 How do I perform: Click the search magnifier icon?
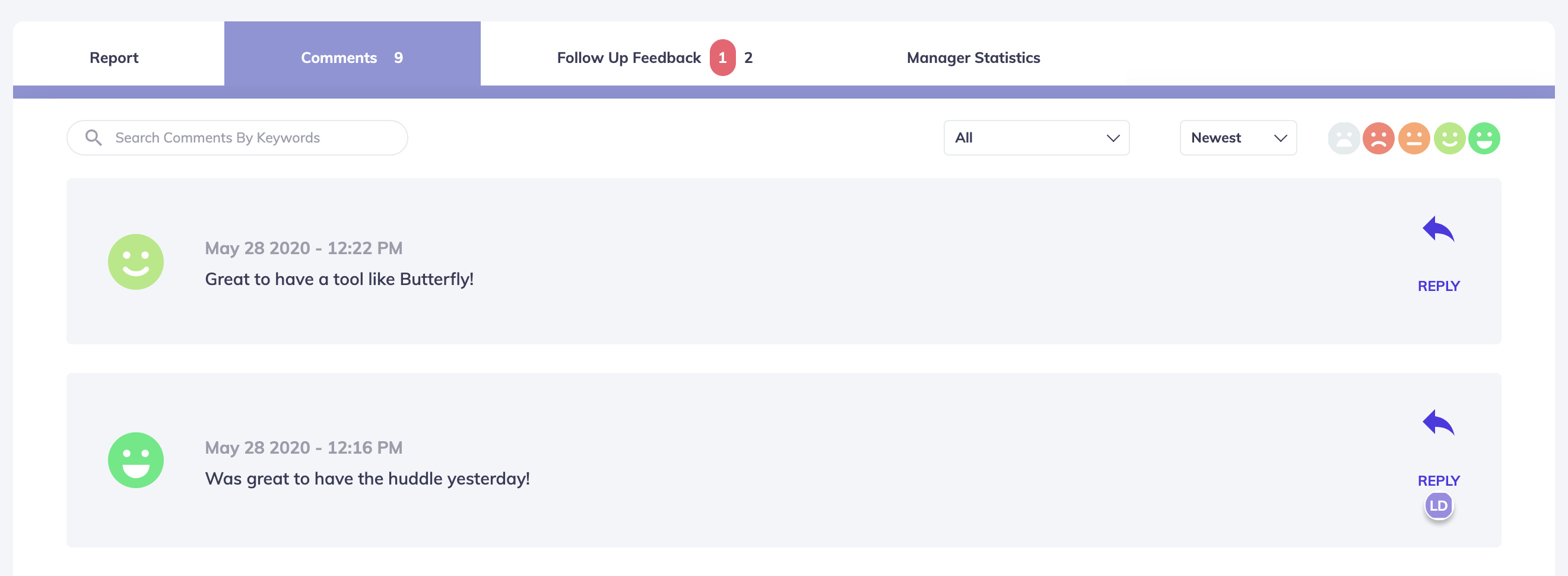point(93,138)
